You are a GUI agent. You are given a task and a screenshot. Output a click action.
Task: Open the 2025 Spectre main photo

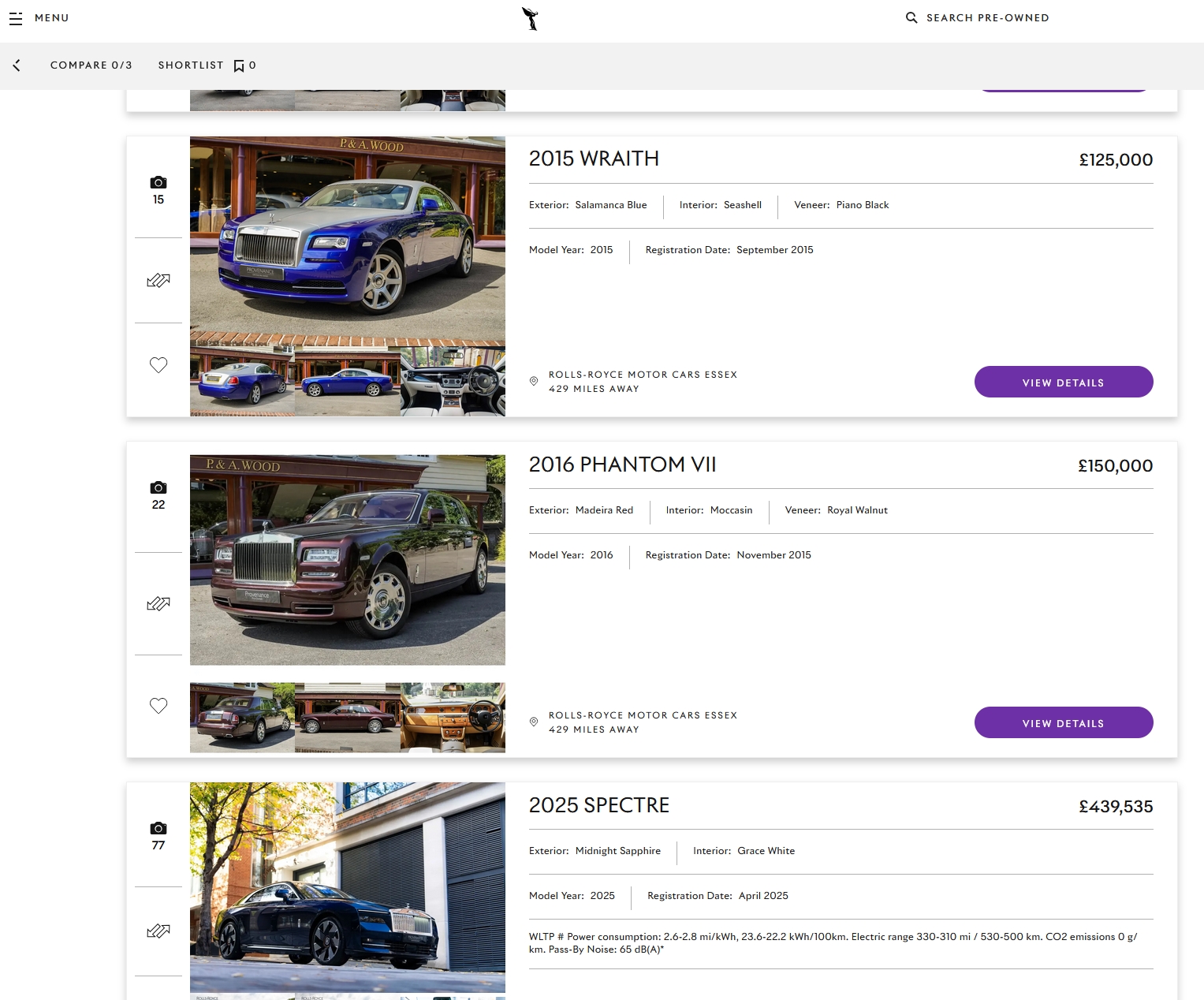tap(348, 887)
